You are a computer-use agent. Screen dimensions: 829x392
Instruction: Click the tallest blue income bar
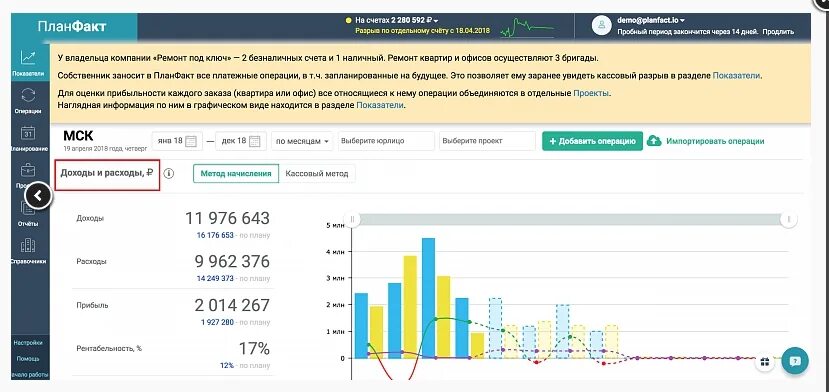(428, 298)
